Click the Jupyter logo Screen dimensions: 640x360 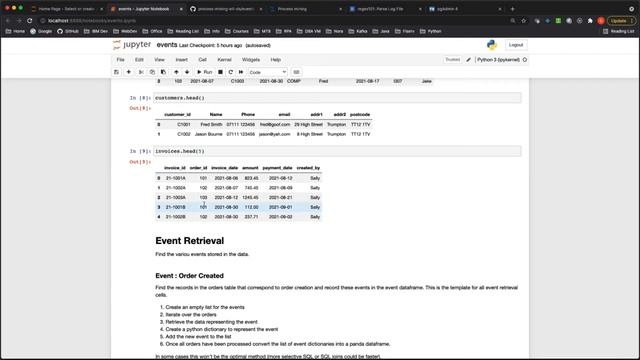click(x=132, y=44)
